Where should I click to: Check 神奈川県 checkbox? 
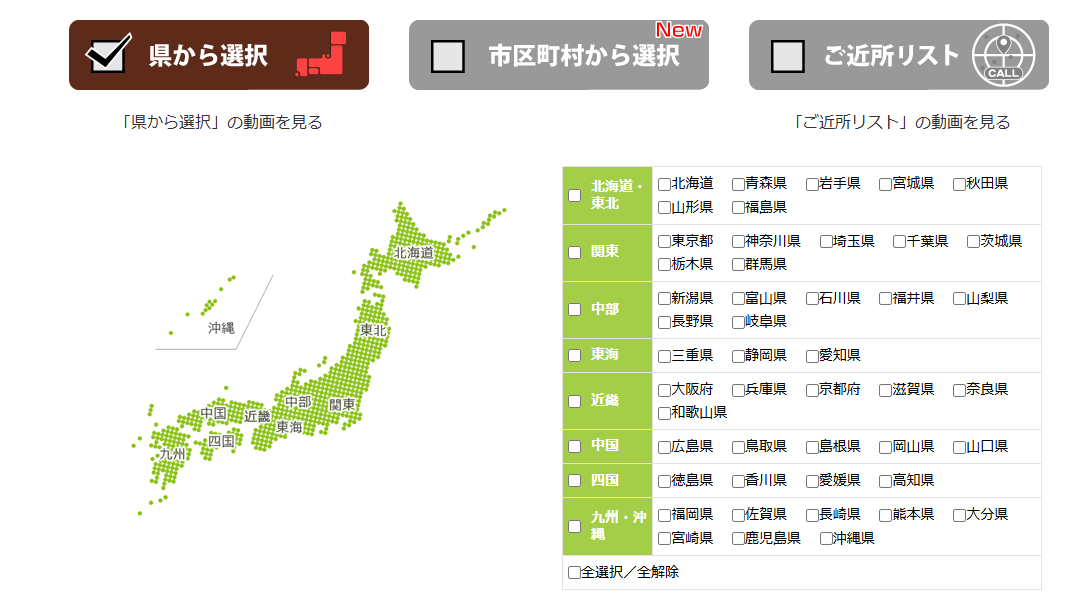click(738, 242)
